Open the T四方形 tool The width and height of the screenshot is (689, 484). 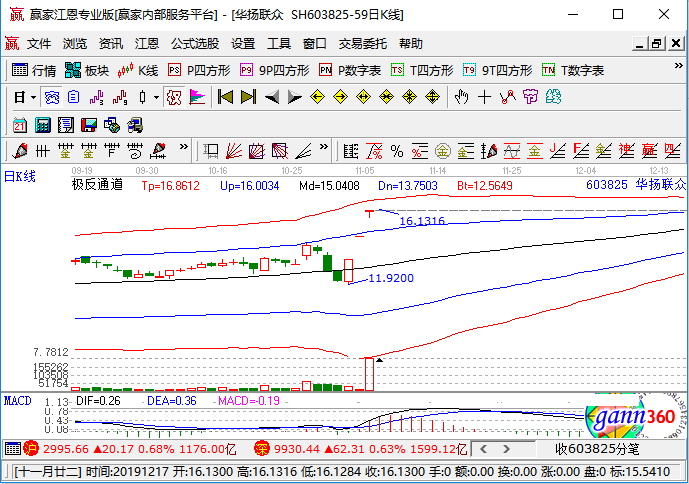[x=422, y=70]
